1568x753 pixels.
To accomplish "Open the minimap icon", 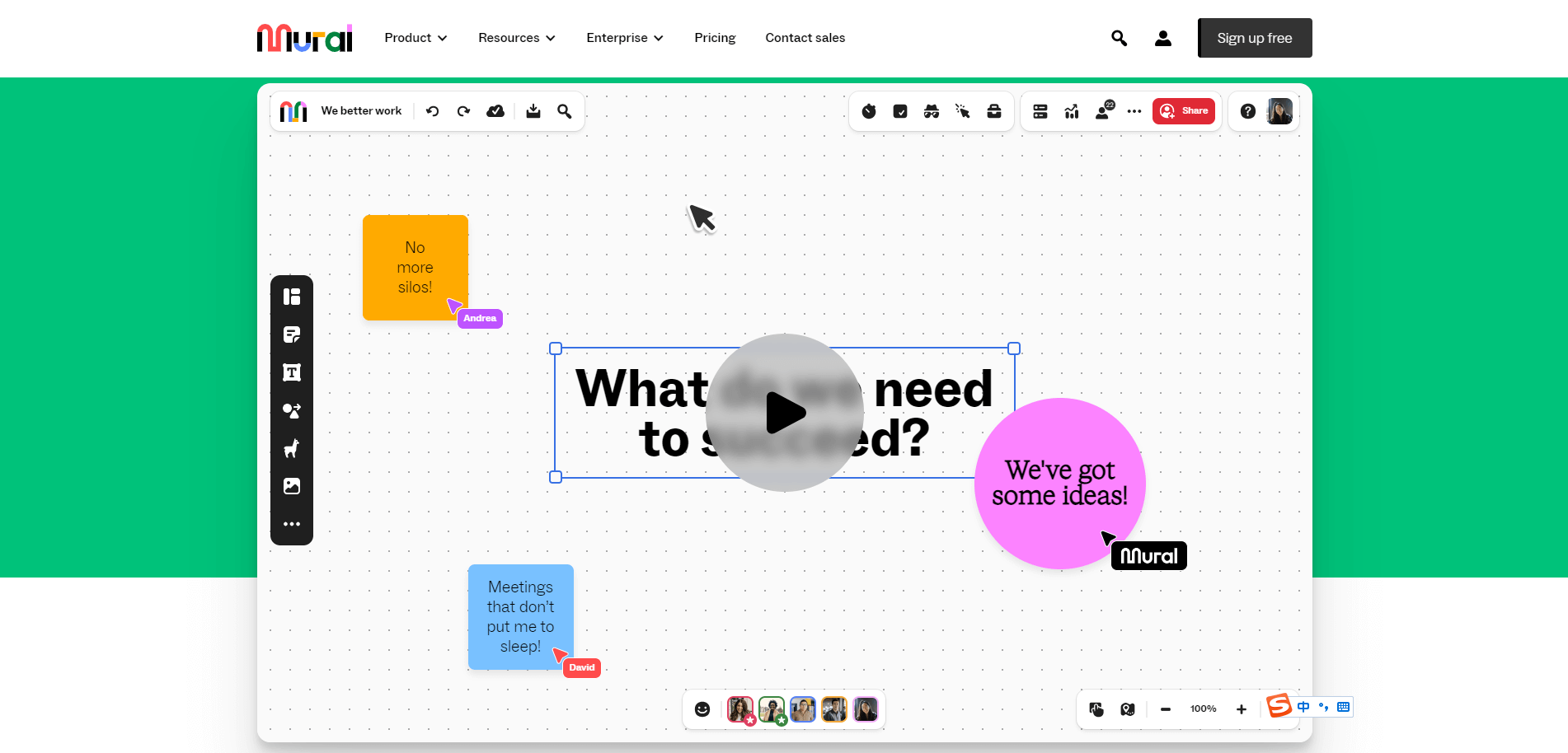I will pyautogui.click(x=1128, y=709).
